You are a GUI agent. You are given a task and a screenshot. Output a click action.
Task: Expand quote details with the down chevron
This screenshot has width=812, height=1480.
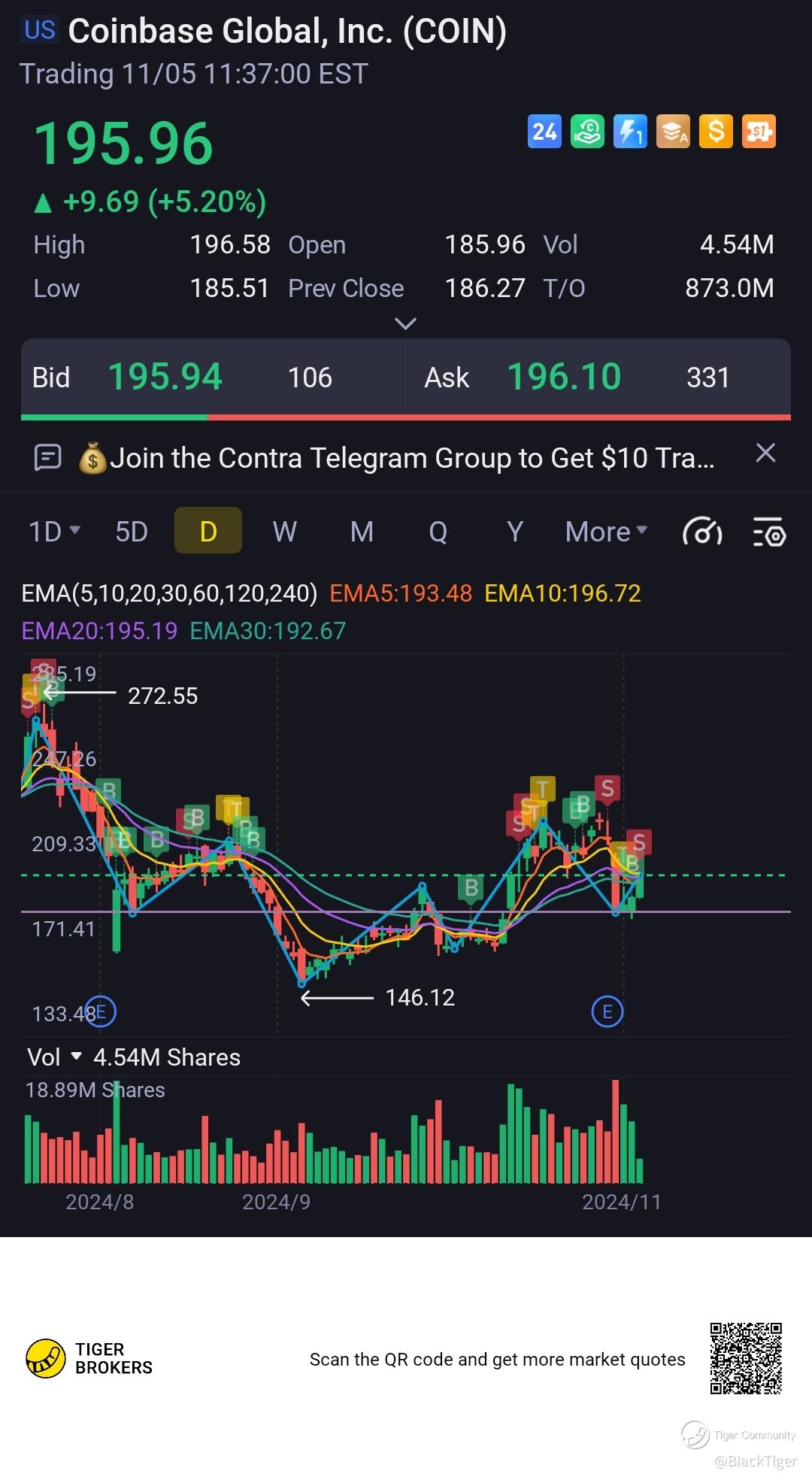pyautogui.click(x=405, y=323)
